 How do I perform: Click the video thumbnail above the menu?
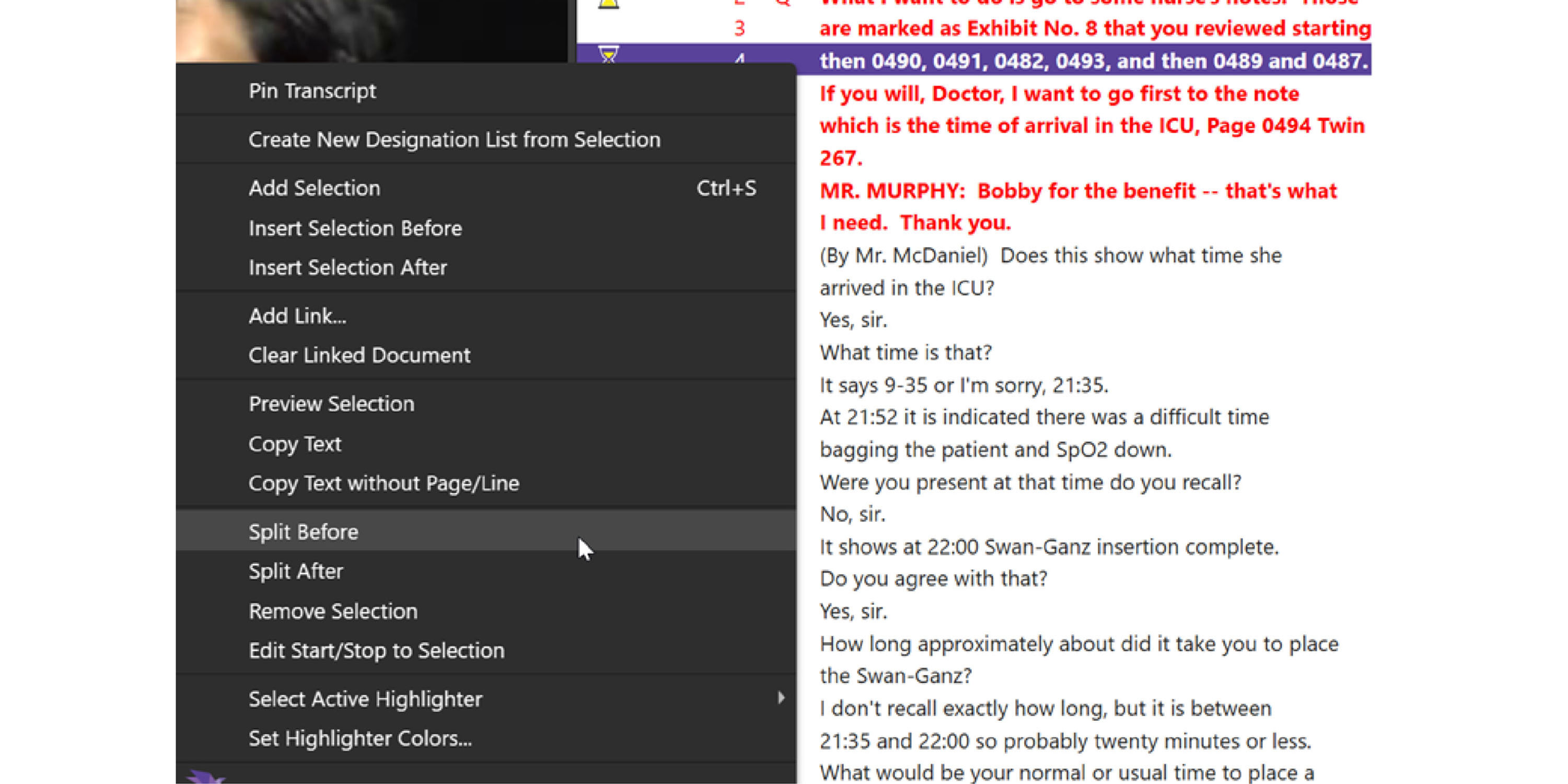click(371, 30)
